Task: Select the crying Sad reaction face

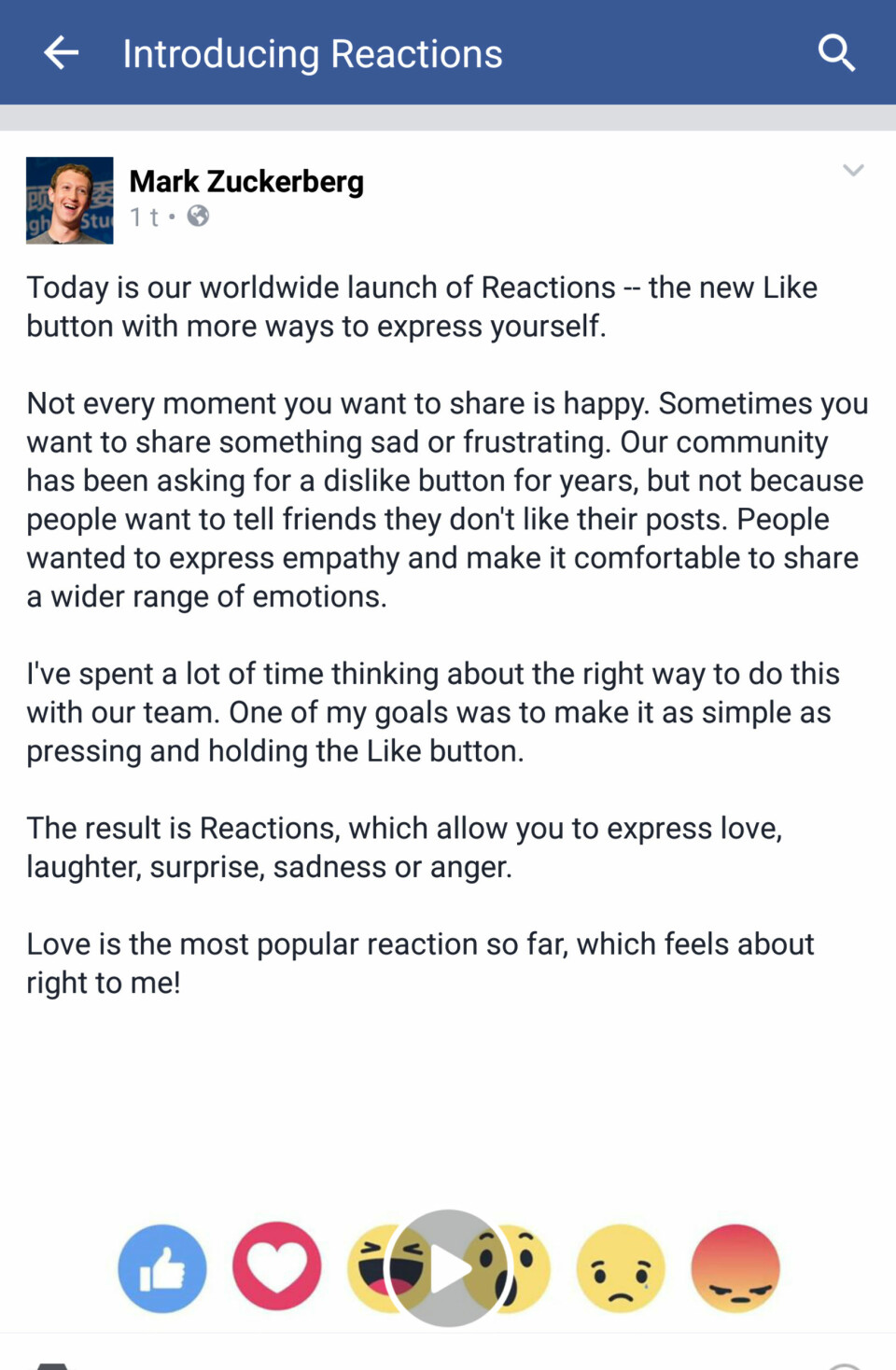Action: [621, 1268]
